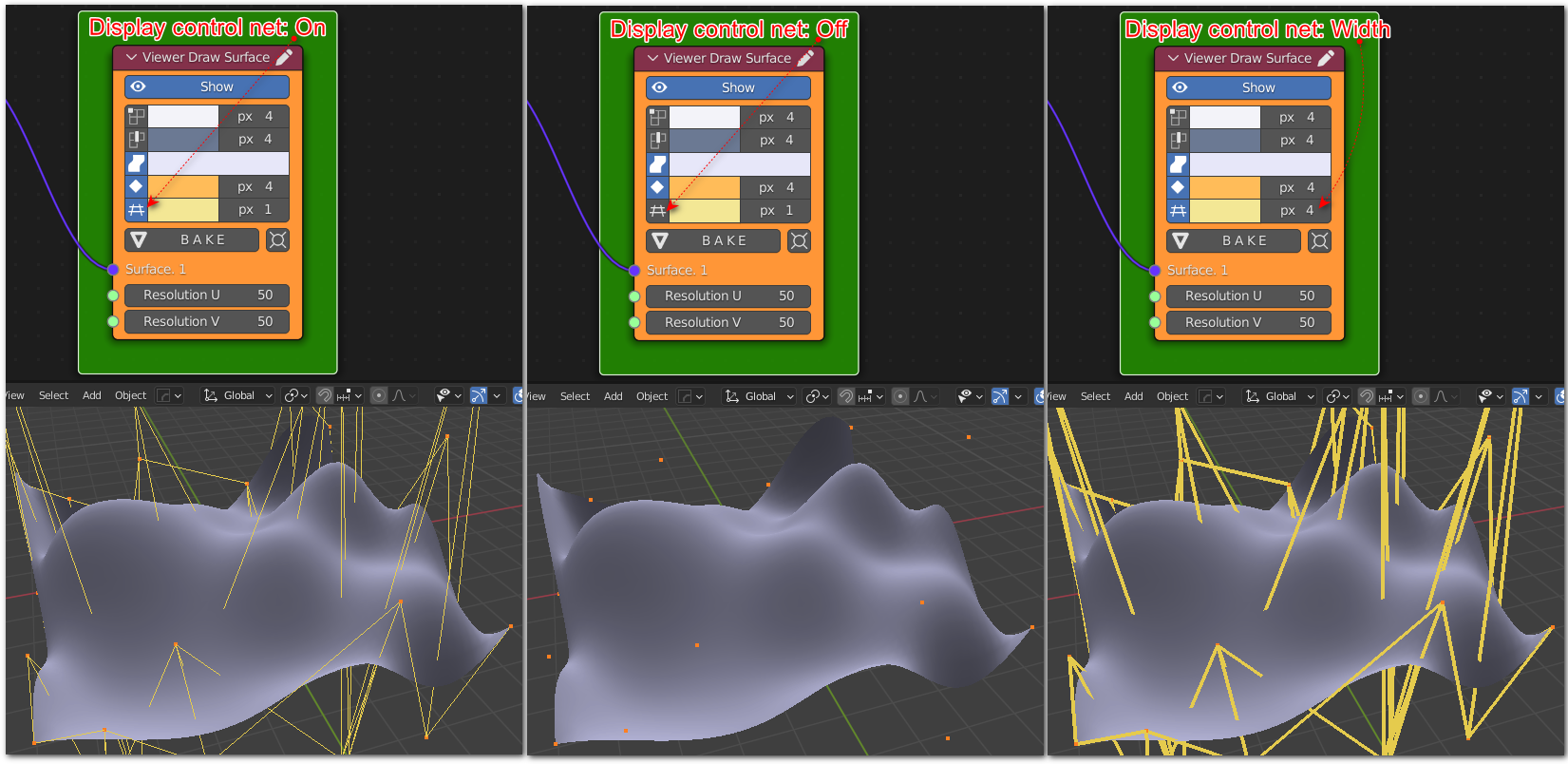Click blue gizmo toggle in middle viewport header
Viewport: 1568px width, 764px height.
click(x=1000, y=396)
